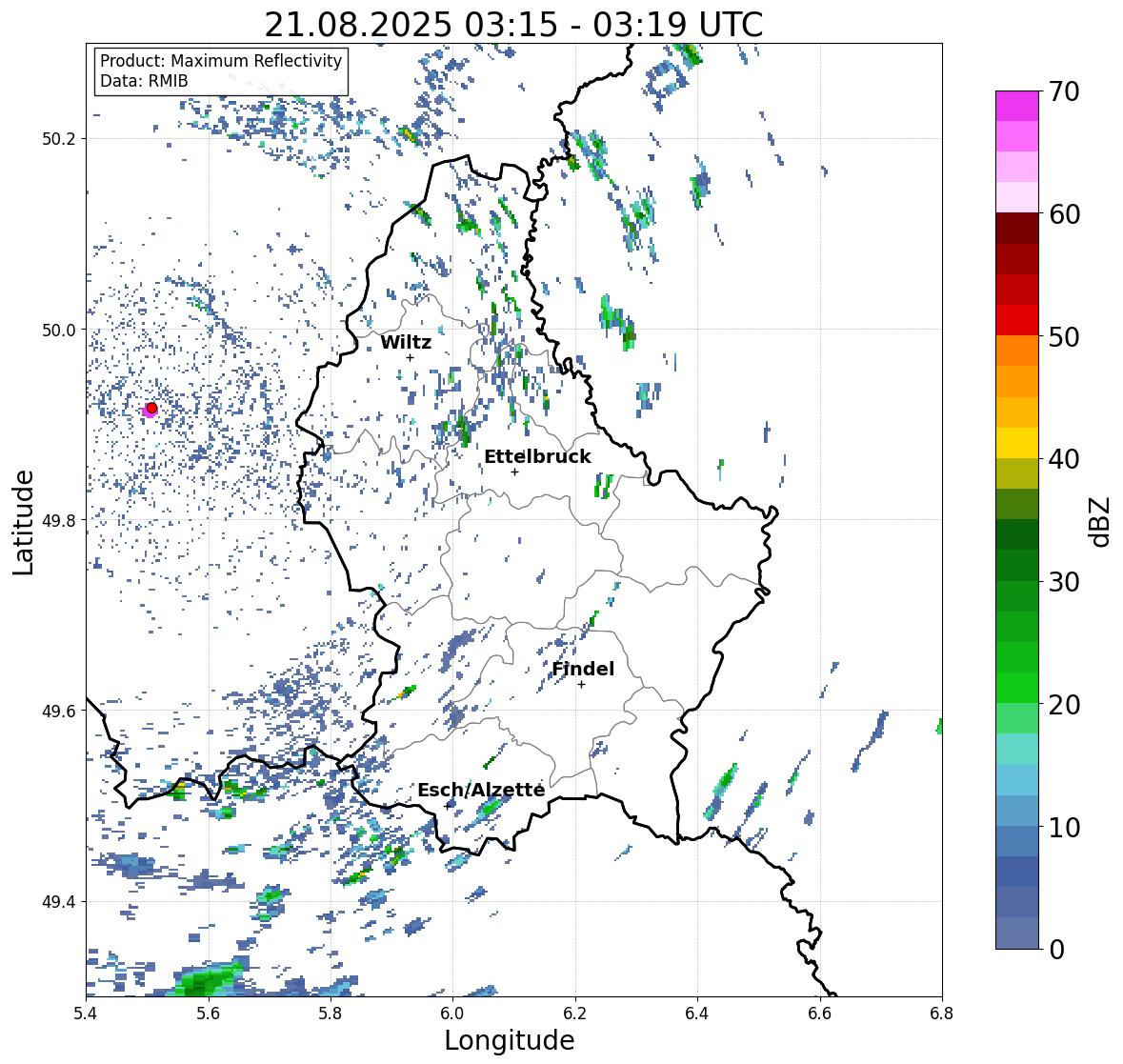Click the bright green colorbar segment above 20
The width and height of the screenshot is (1123, 1064).
(x=1017, y=688)
